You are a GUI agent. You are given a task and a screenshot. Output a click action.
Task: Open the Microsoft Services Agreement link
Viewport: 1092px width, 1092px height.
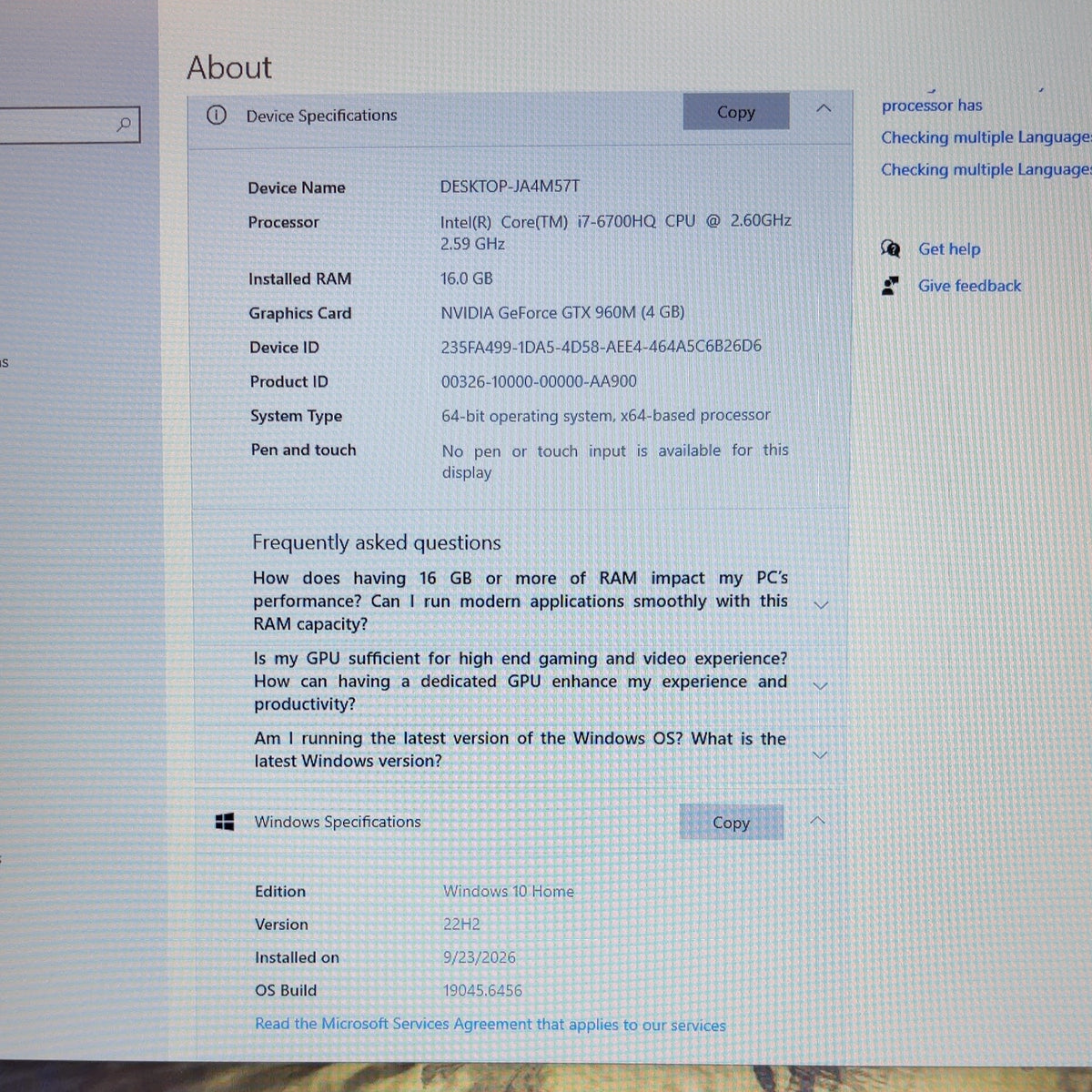(490, 1024)
